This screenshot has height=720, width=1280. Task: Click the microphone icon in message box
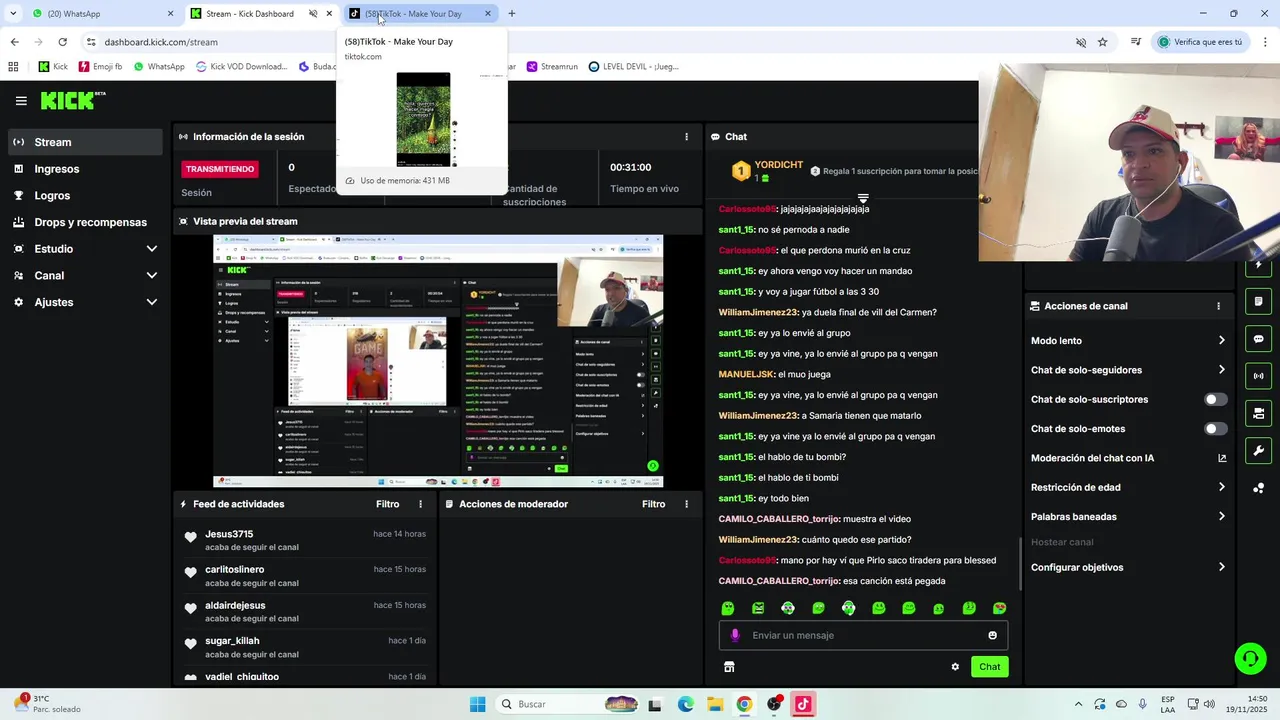(x=735, y=635)
